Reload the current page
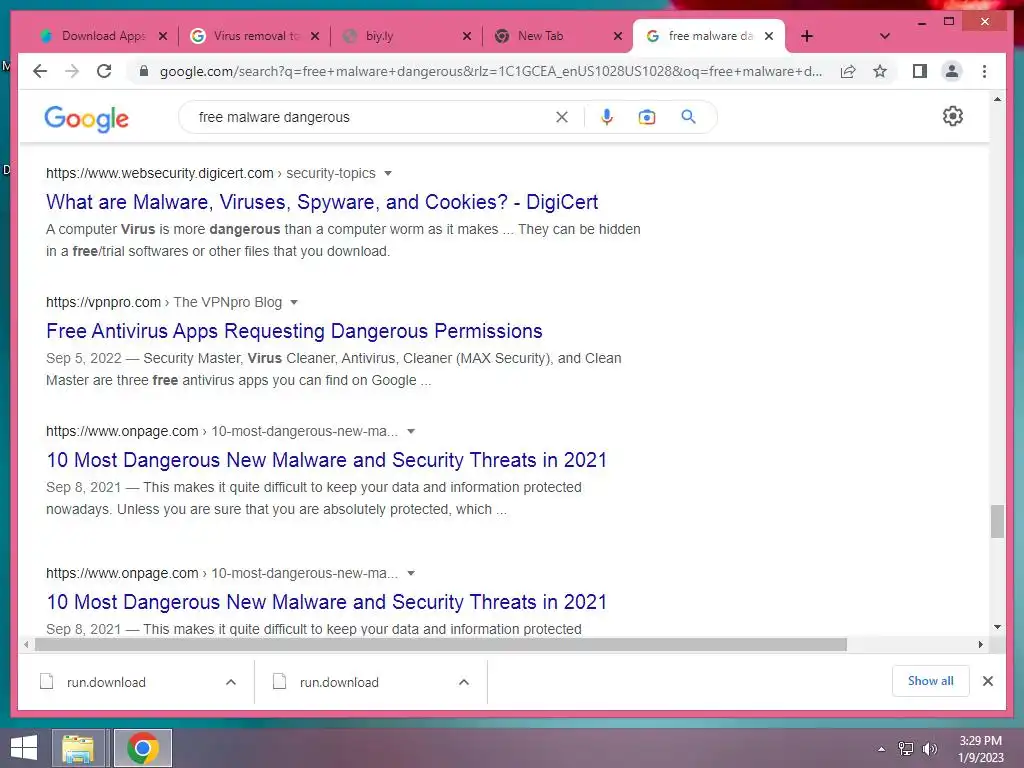Screen dimensions: 1024x768 click(104, 71)
